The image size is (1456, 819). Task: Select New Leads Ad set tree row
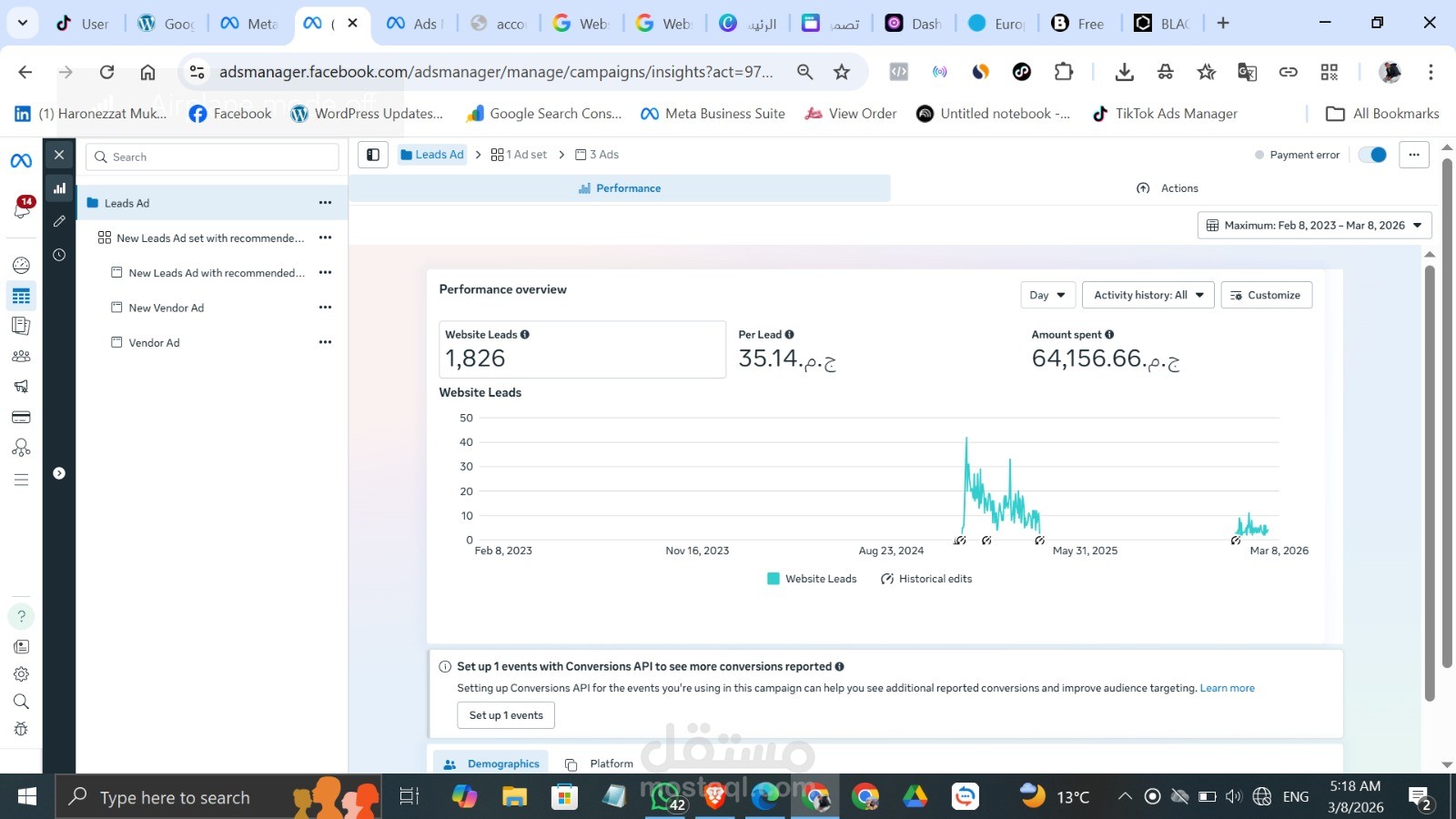(x=212, y=238)
